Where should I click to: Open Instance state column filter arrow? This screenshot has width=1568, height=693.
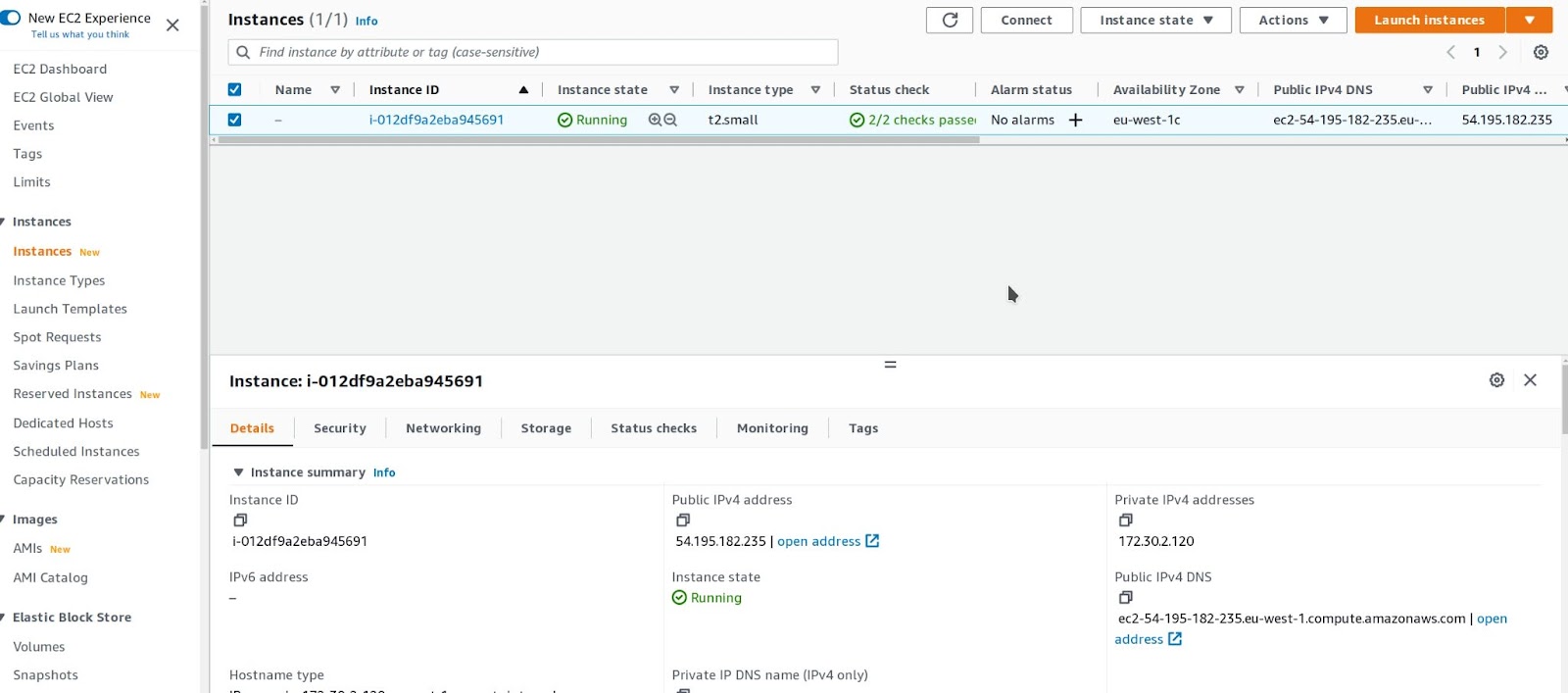tap(674, 90)
